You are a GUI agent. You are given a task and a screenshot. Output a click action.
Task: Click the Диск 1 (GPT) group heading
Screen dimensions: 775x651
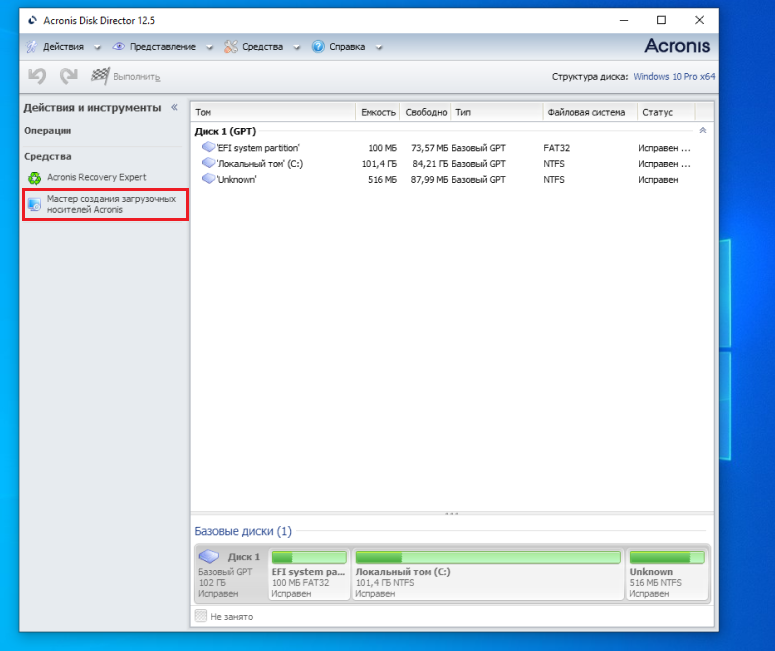225,131
